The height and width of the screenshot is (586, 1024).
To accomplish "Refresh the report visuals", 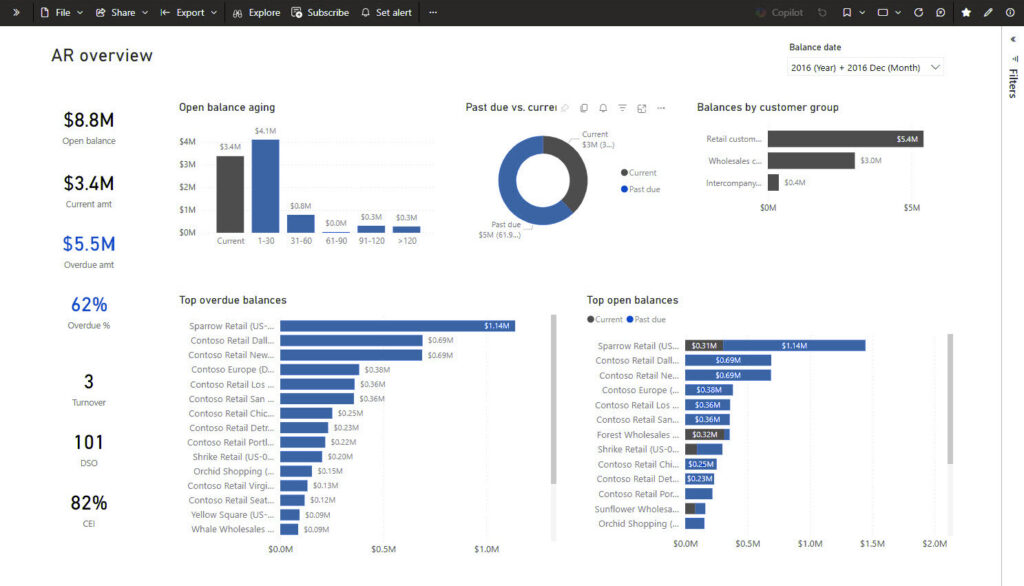I will point(918,13).
